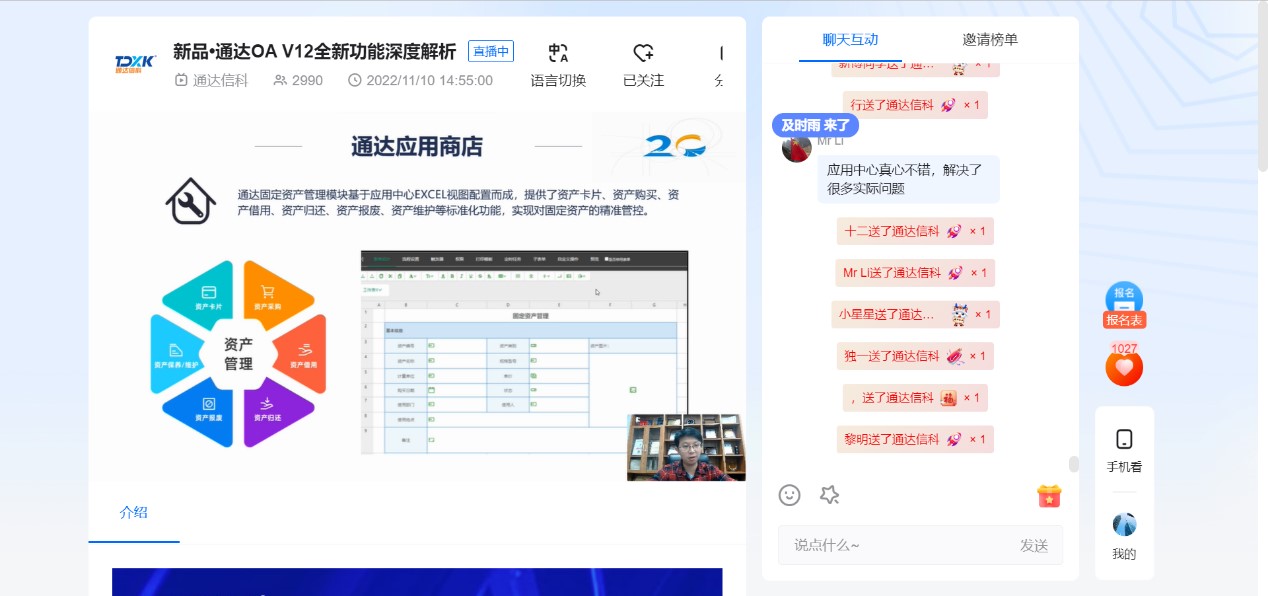This screenshot has height=596, width=1268.
Task: Click the 小星星送了通达 gift message
Action: 915,314
